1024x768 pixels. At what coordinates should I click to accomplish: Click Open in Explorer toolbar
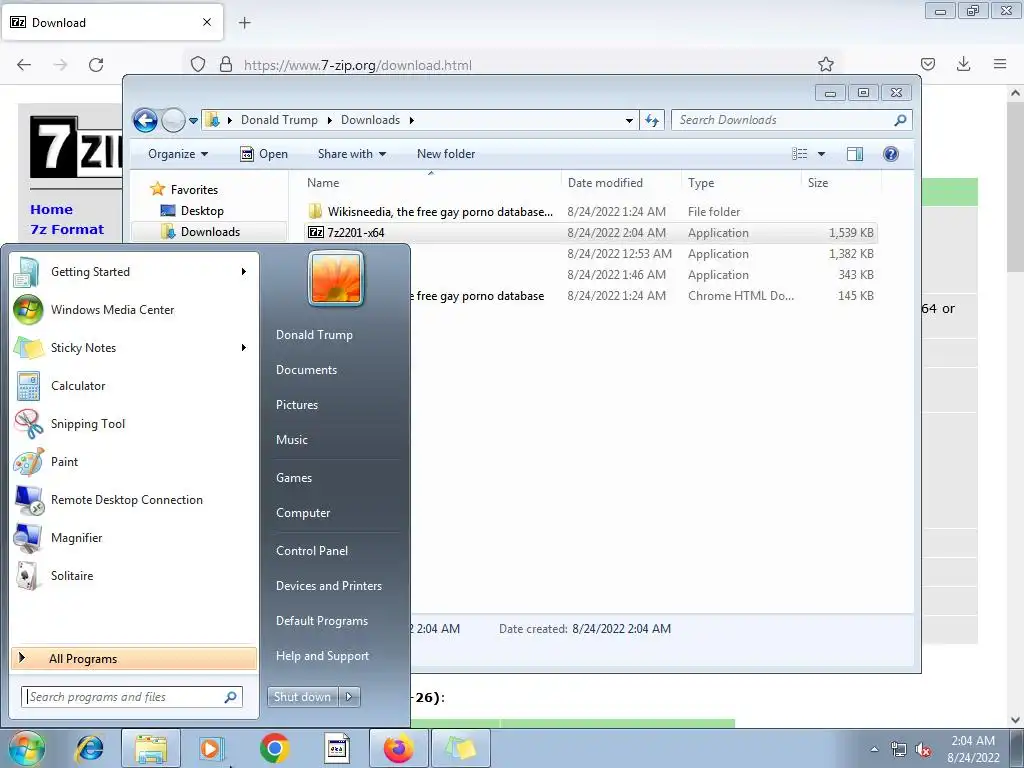(x=264, y=154)
